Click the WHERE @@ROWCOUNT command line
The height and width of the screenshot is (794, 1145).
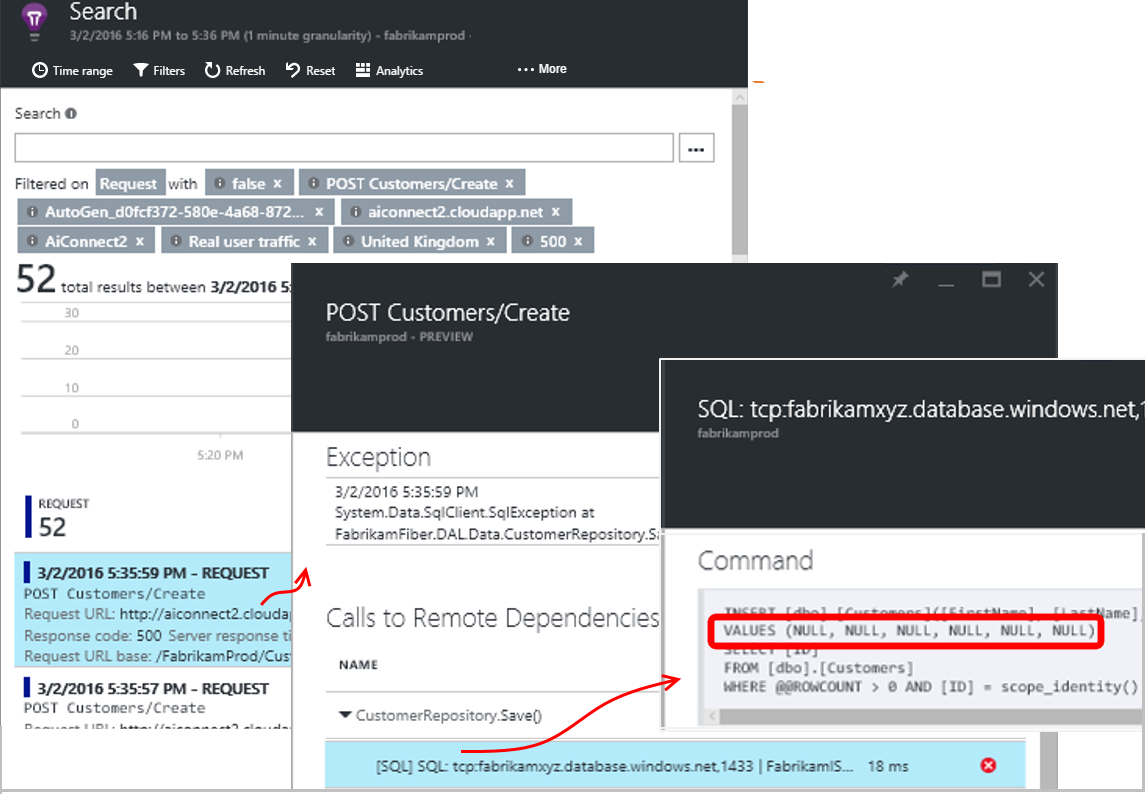930,687
